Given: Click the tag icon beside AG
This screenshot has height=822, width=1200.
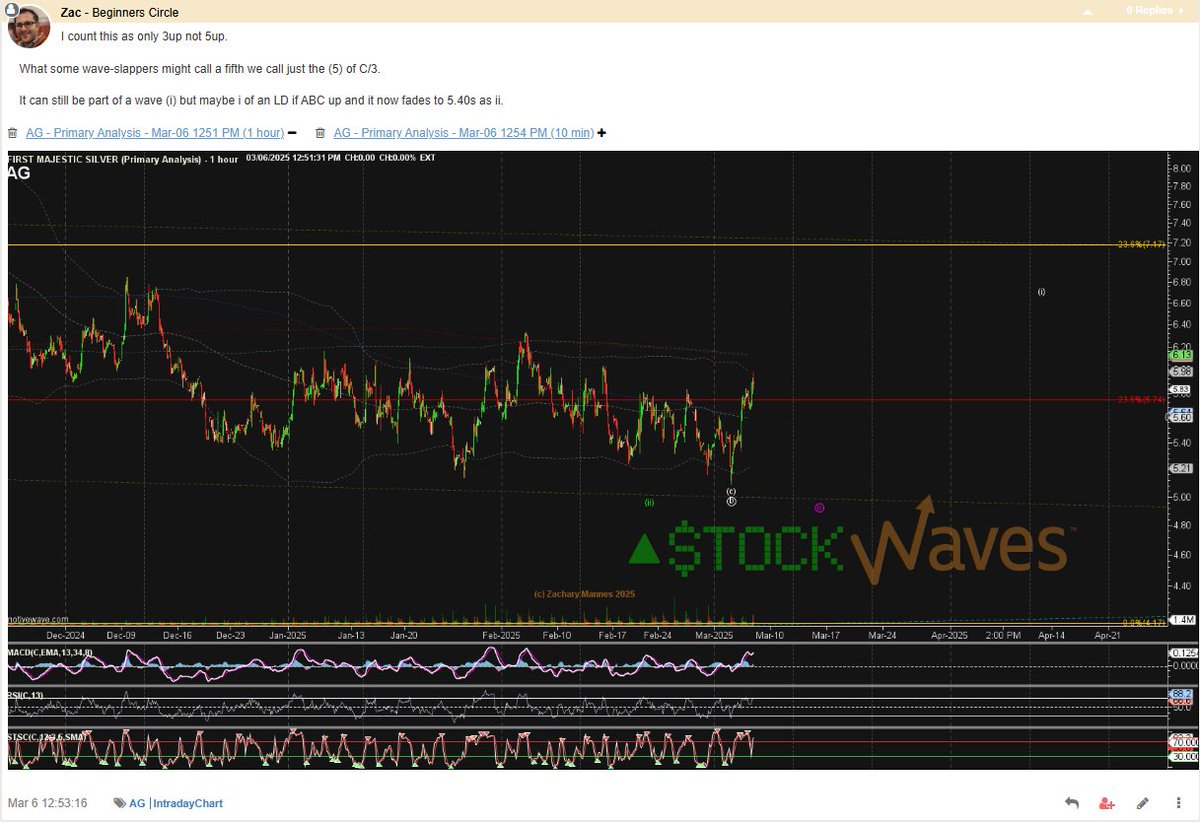Looking at the screenshot, I should 119,803.
